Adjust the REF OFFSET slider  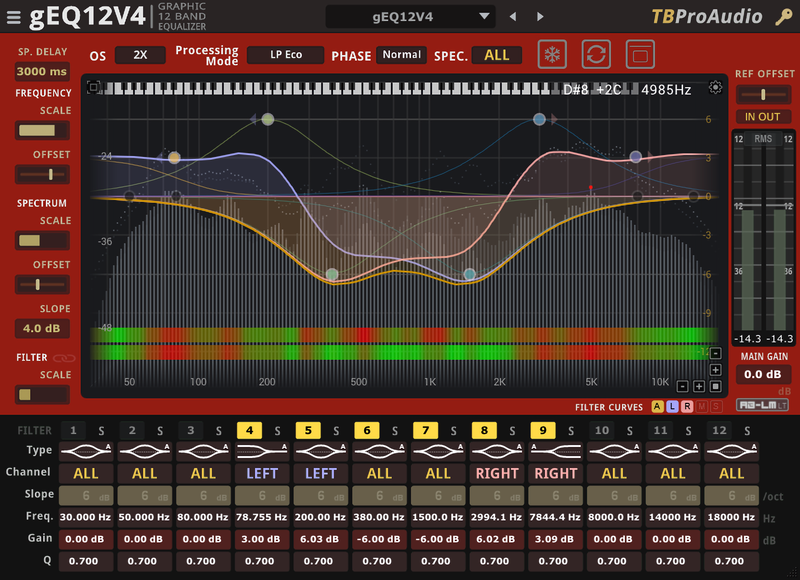[763, 95]
